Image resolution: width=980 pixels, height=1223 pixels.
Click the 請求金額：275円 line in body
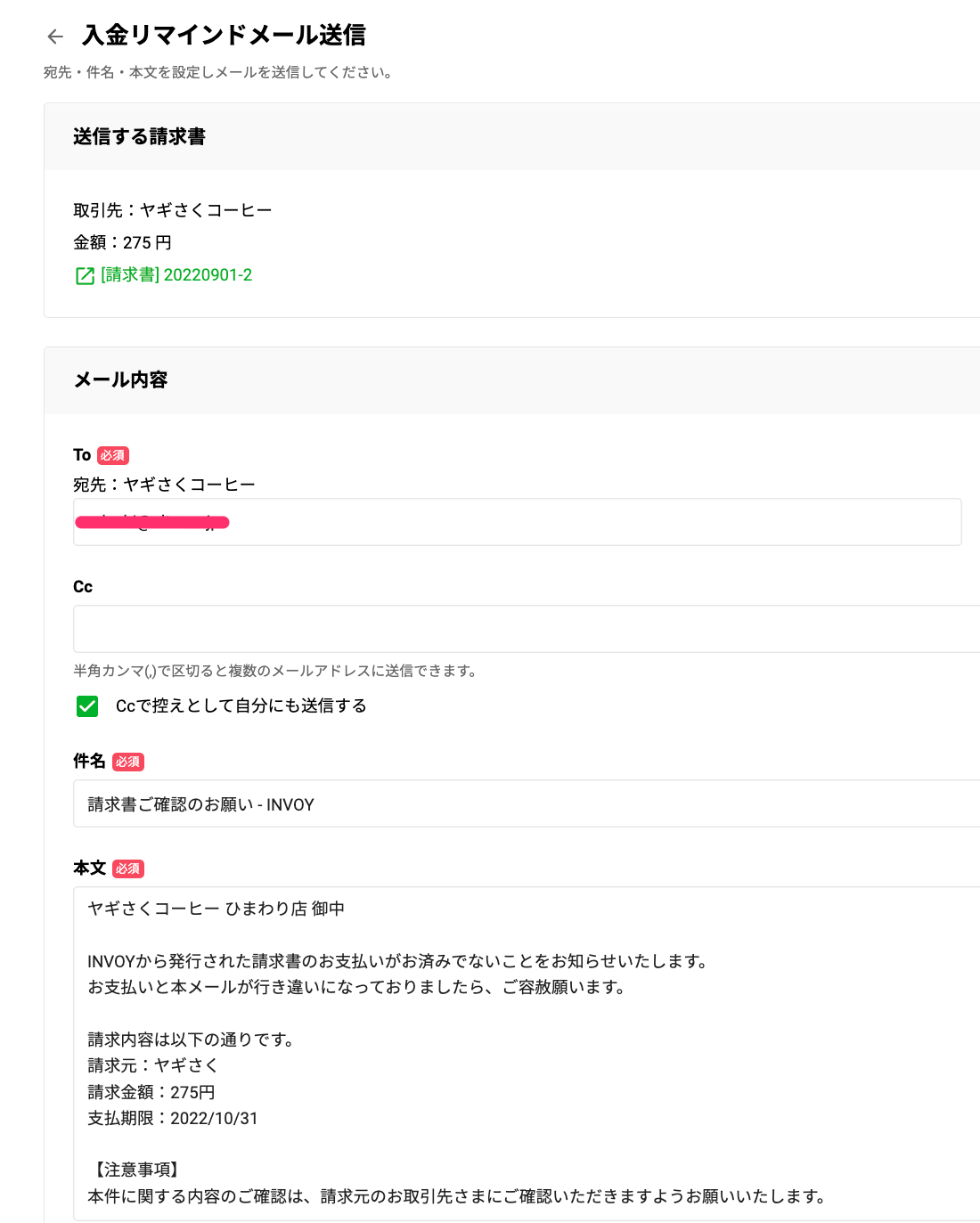(x=151, y=1092)
